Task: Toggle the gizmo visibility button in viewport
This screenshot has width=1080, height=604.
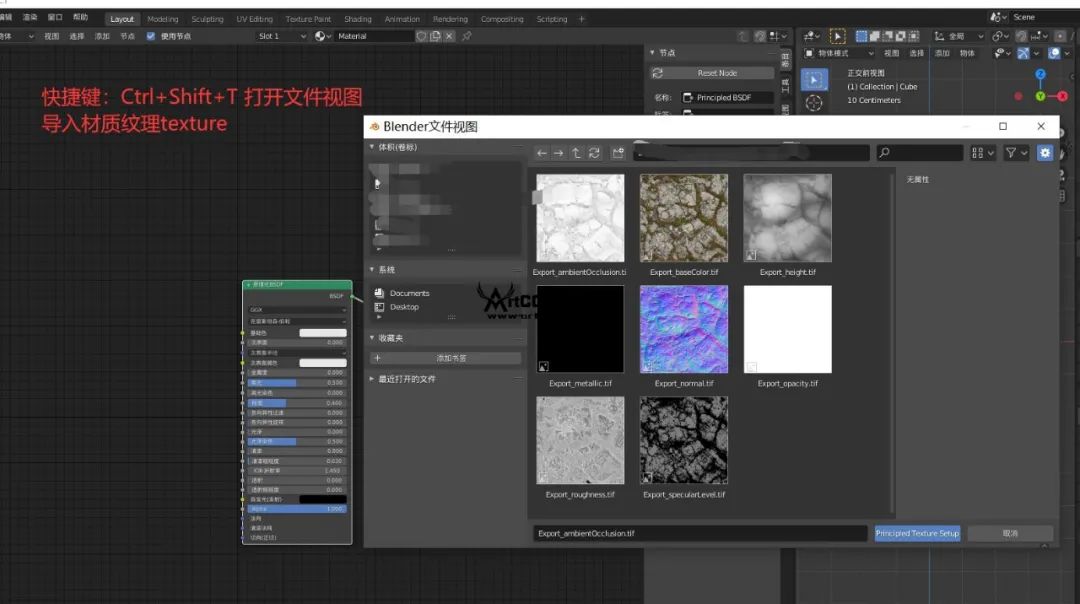Action: click(x=1024, y=54)
